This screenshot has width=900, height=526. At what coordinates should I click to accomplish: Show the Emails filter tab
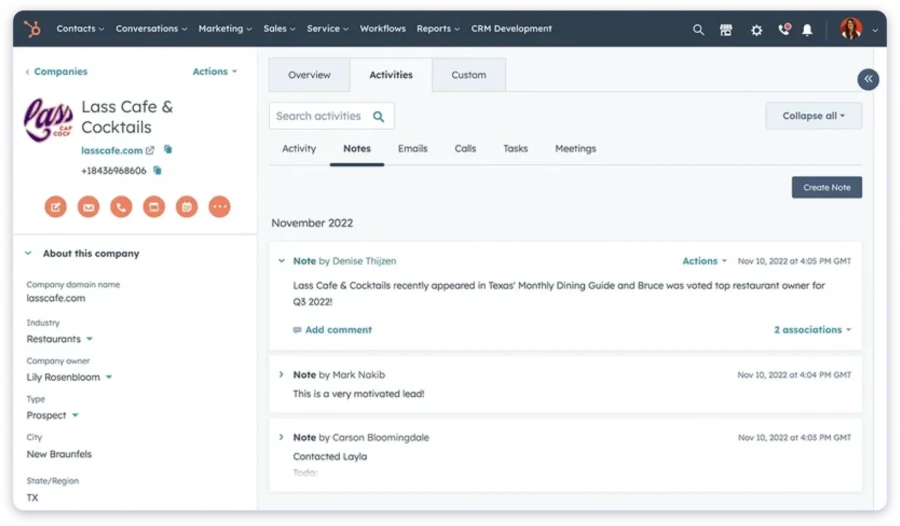413,149
